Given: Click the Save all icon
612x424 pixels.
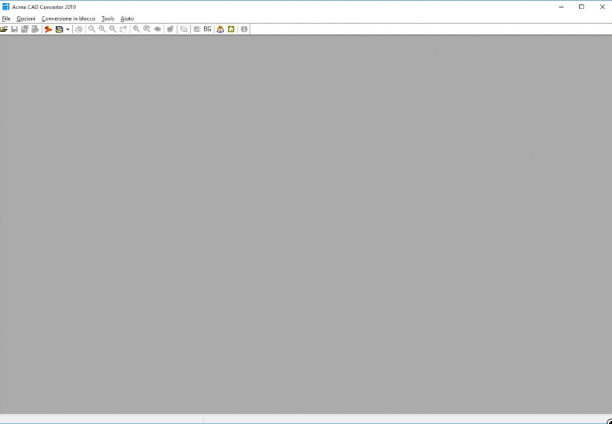Looking at the screenshot, I should tap(25, 29).
